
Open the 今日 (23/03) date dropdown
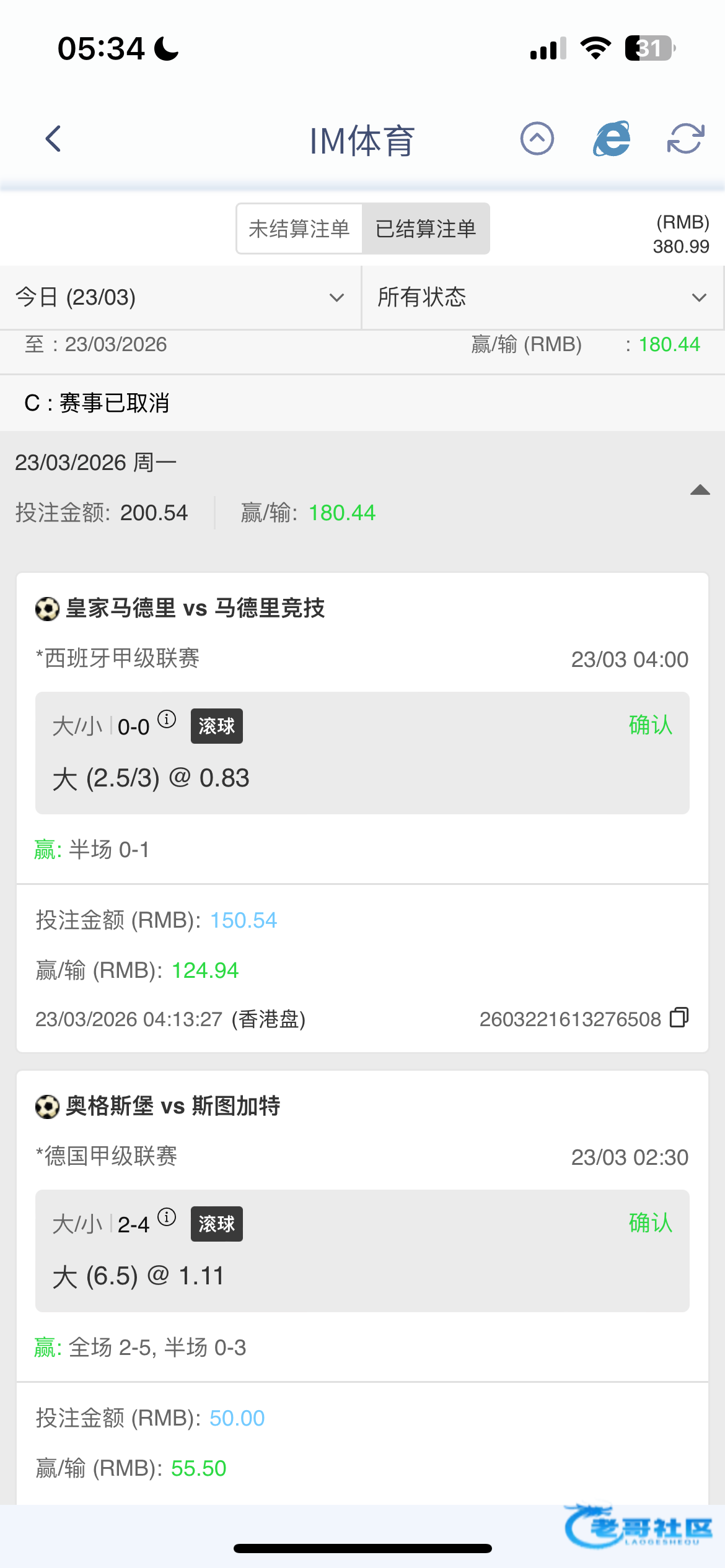point(180,298)
